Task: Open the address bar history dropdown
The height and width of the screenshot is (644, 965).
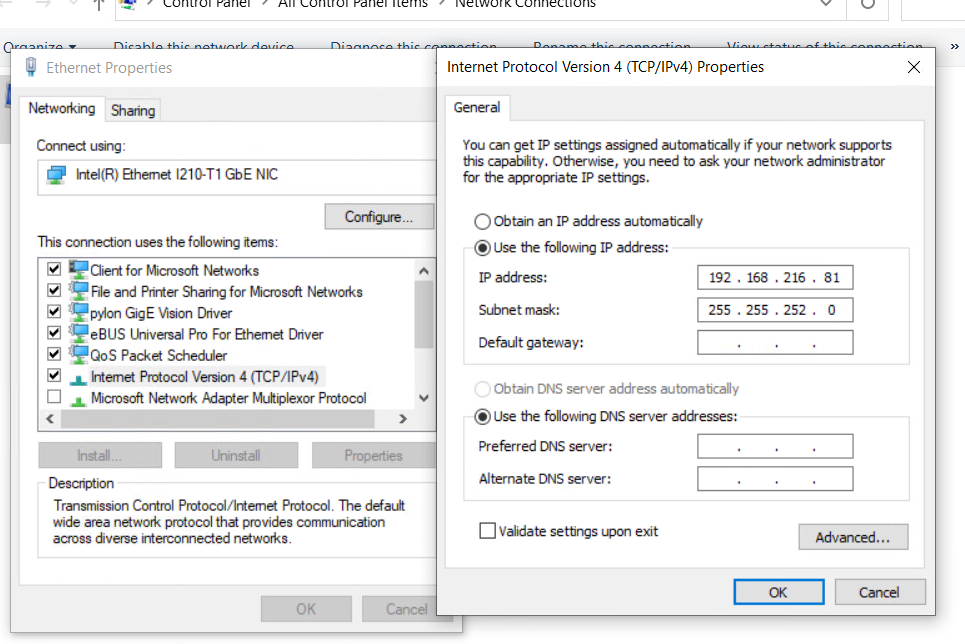Action: tap(826, 5)
